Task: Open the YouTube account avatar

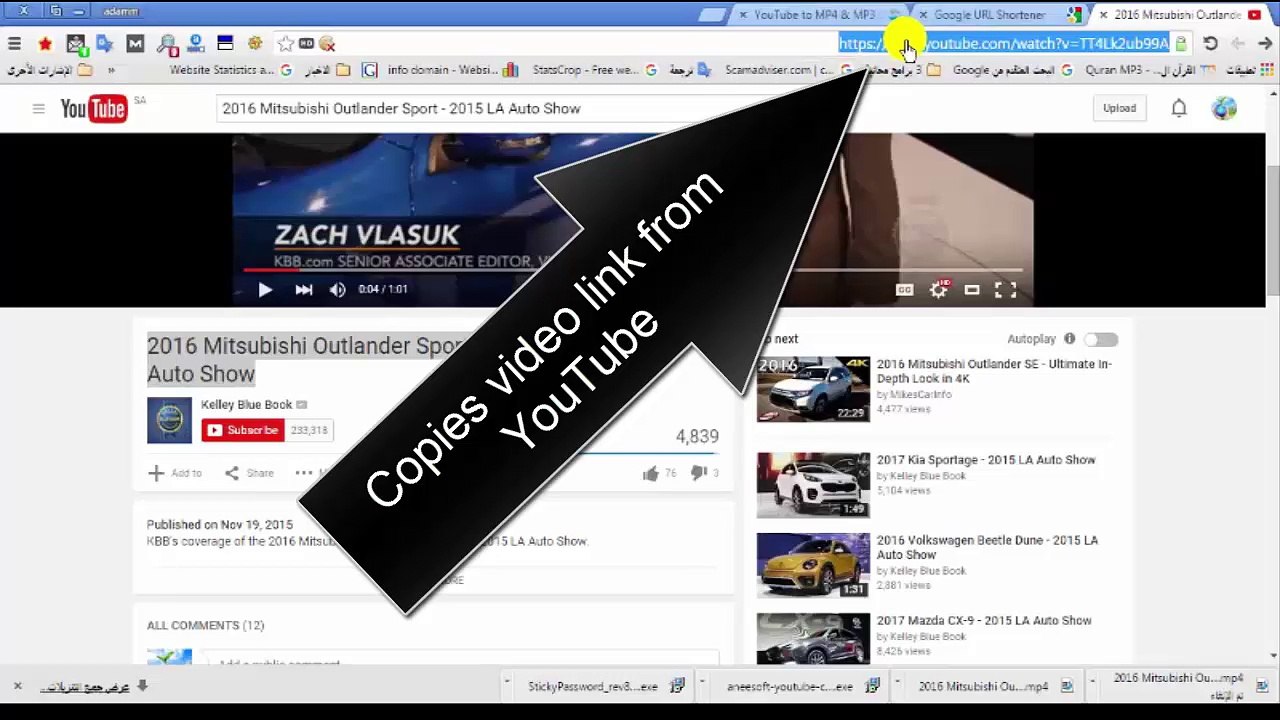Action: click(x=1224, y=108)
